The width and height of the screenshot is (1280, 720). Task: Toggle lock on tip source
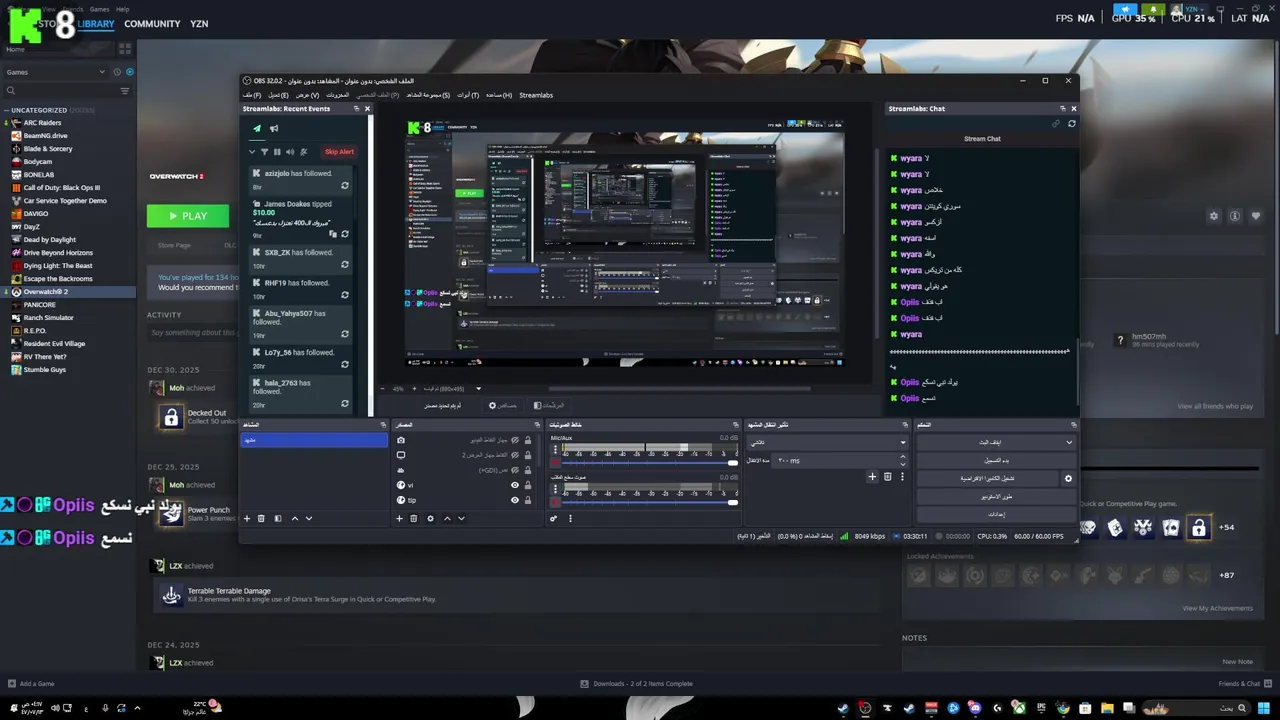point(528,500)
